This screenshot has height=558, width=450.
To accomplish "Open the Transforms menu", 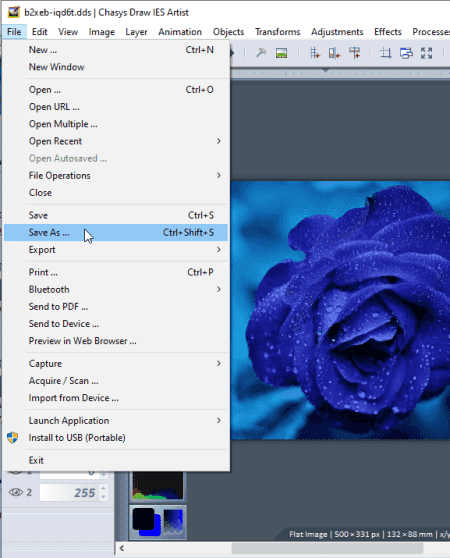I will pyautogui.click(x=277, y=32).
